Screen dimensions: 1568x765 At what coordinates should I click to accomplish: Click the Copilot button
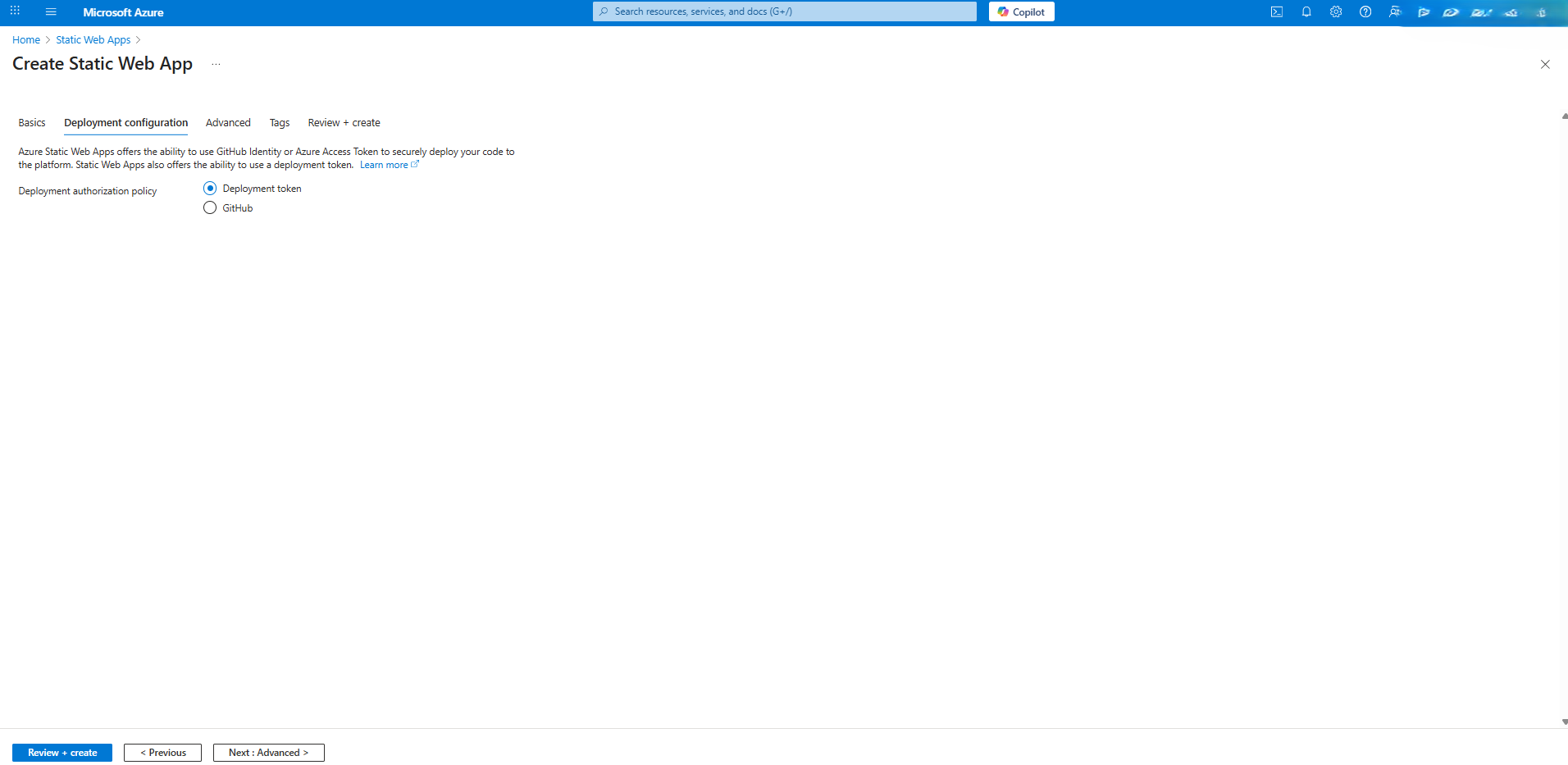click(1021, 11)
